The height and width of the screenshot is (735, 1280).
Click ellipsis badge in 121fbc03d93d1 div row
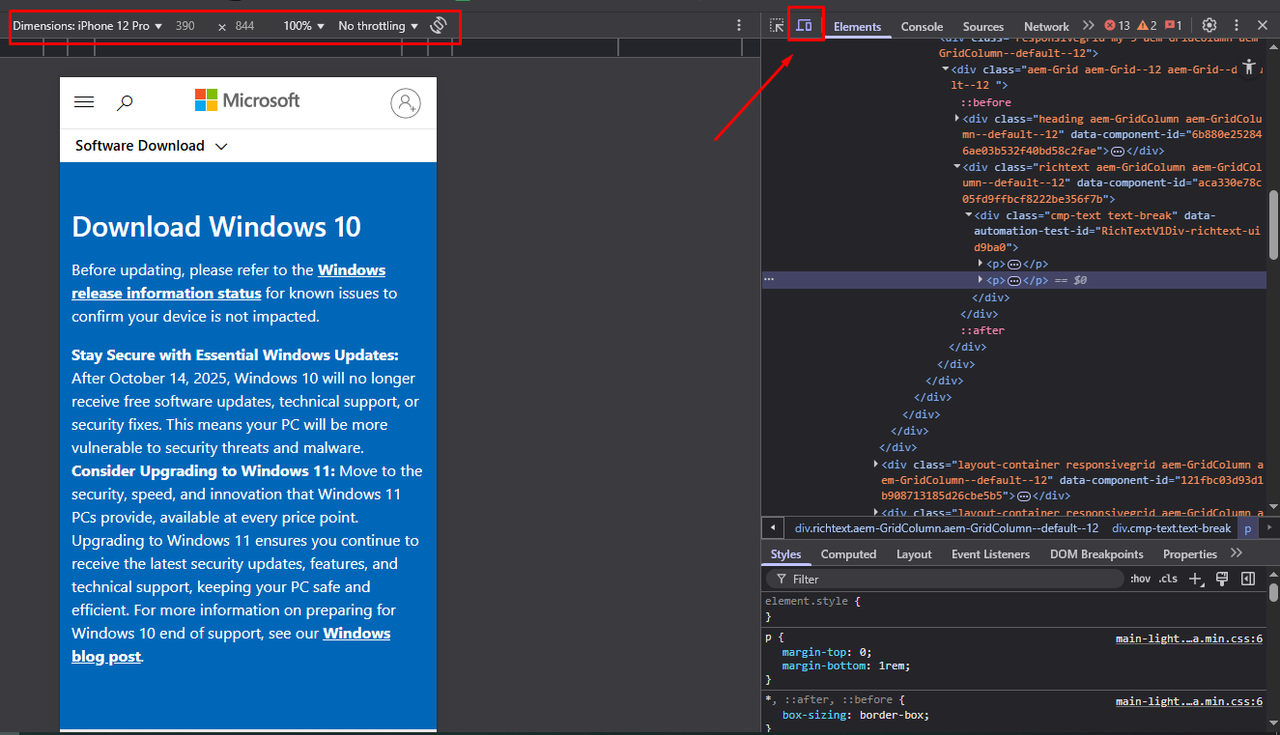tap(1022, 495)
